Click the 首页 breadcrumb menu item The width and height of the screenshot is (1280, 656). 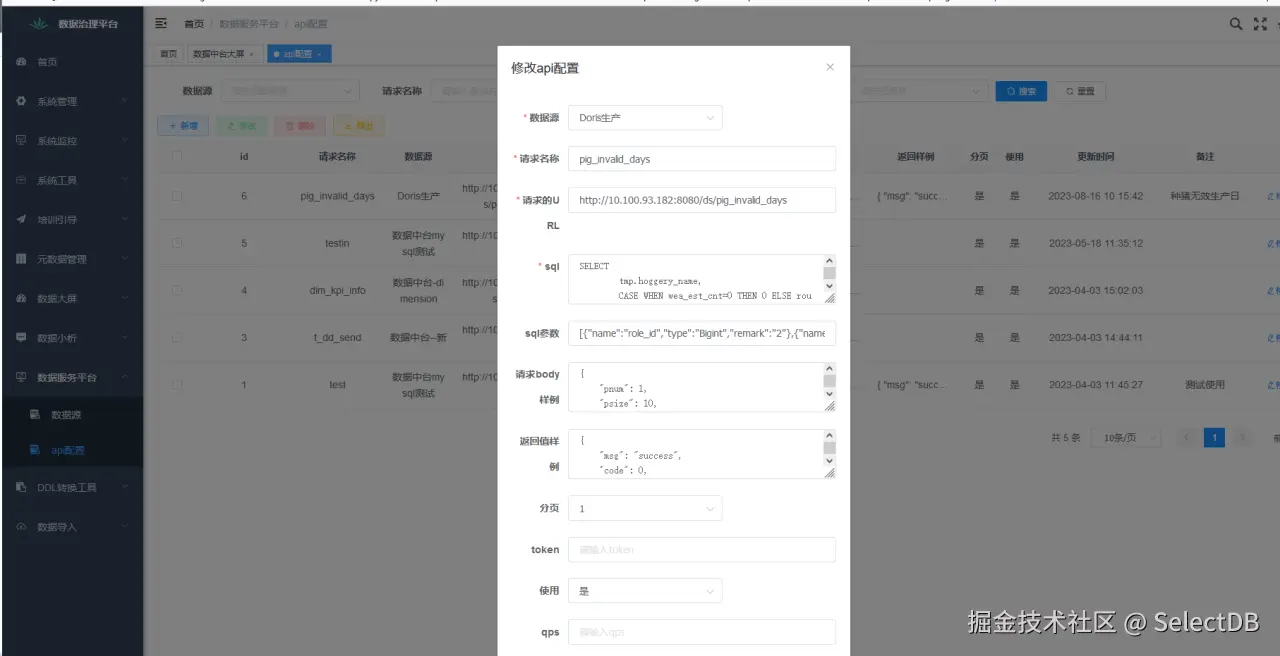[194, 22]
